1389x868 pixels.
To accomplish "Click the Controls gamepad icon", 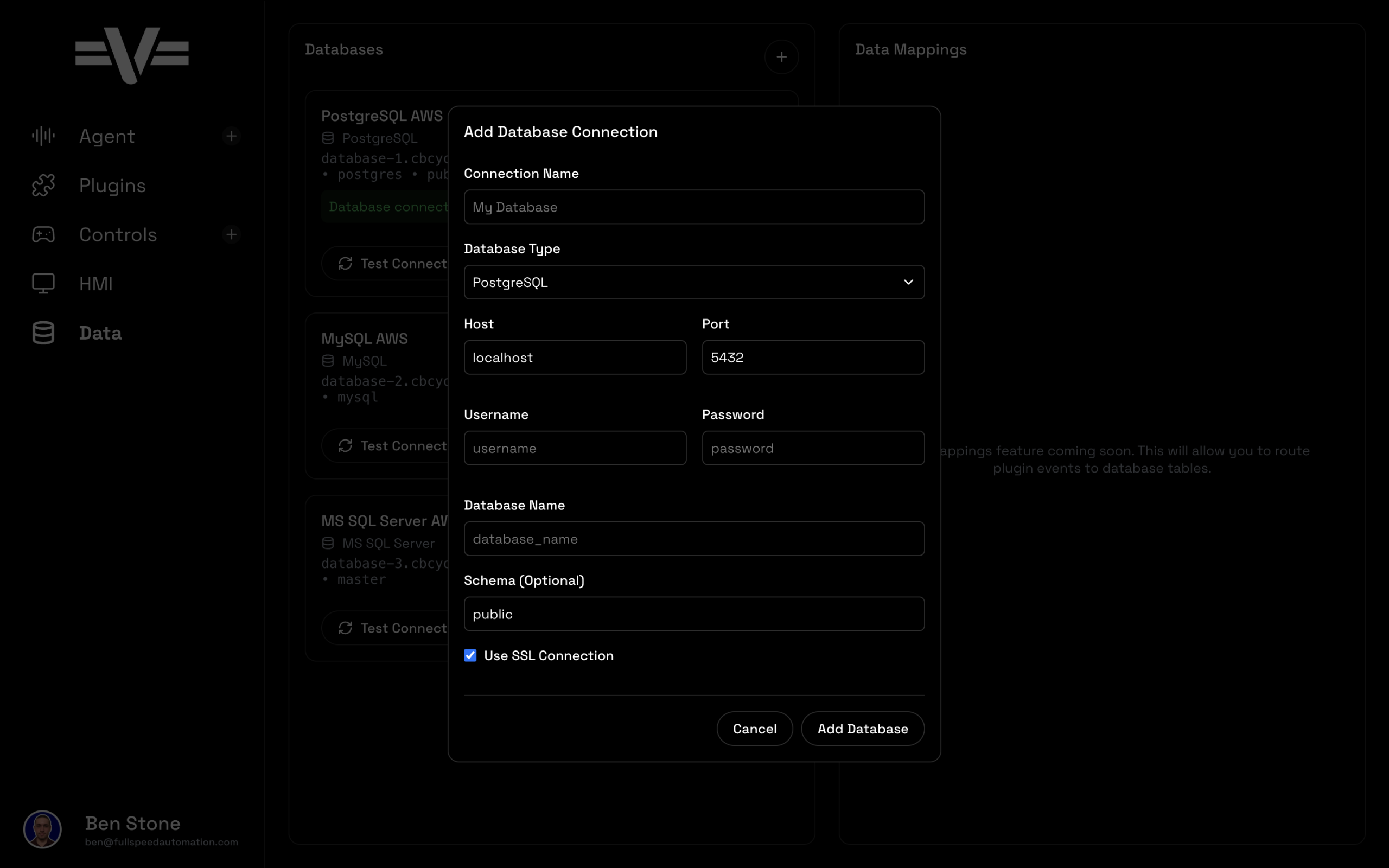I will 43,234.
